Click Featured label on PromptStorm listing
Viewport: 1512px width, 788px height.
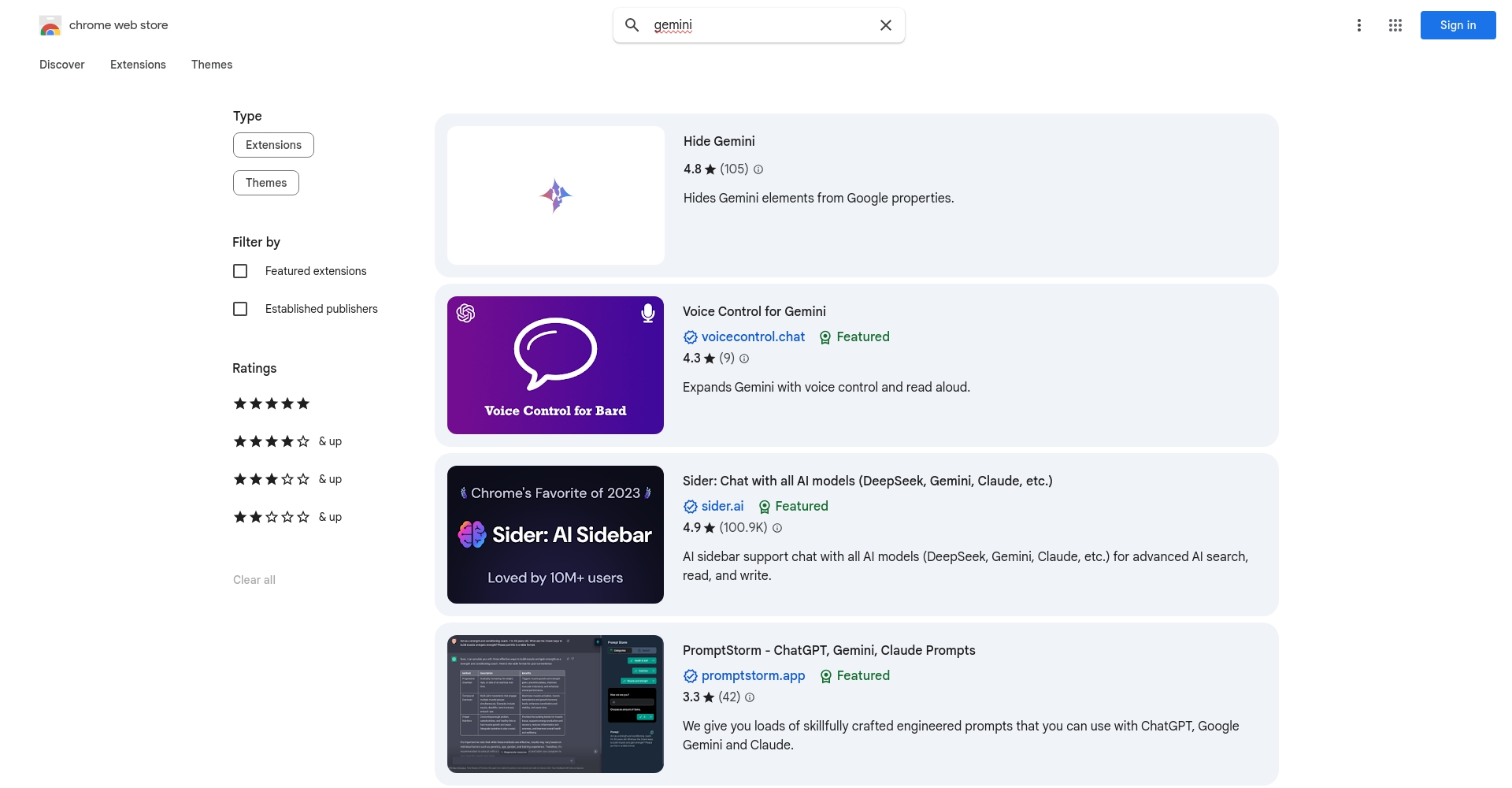coord(863,675)
